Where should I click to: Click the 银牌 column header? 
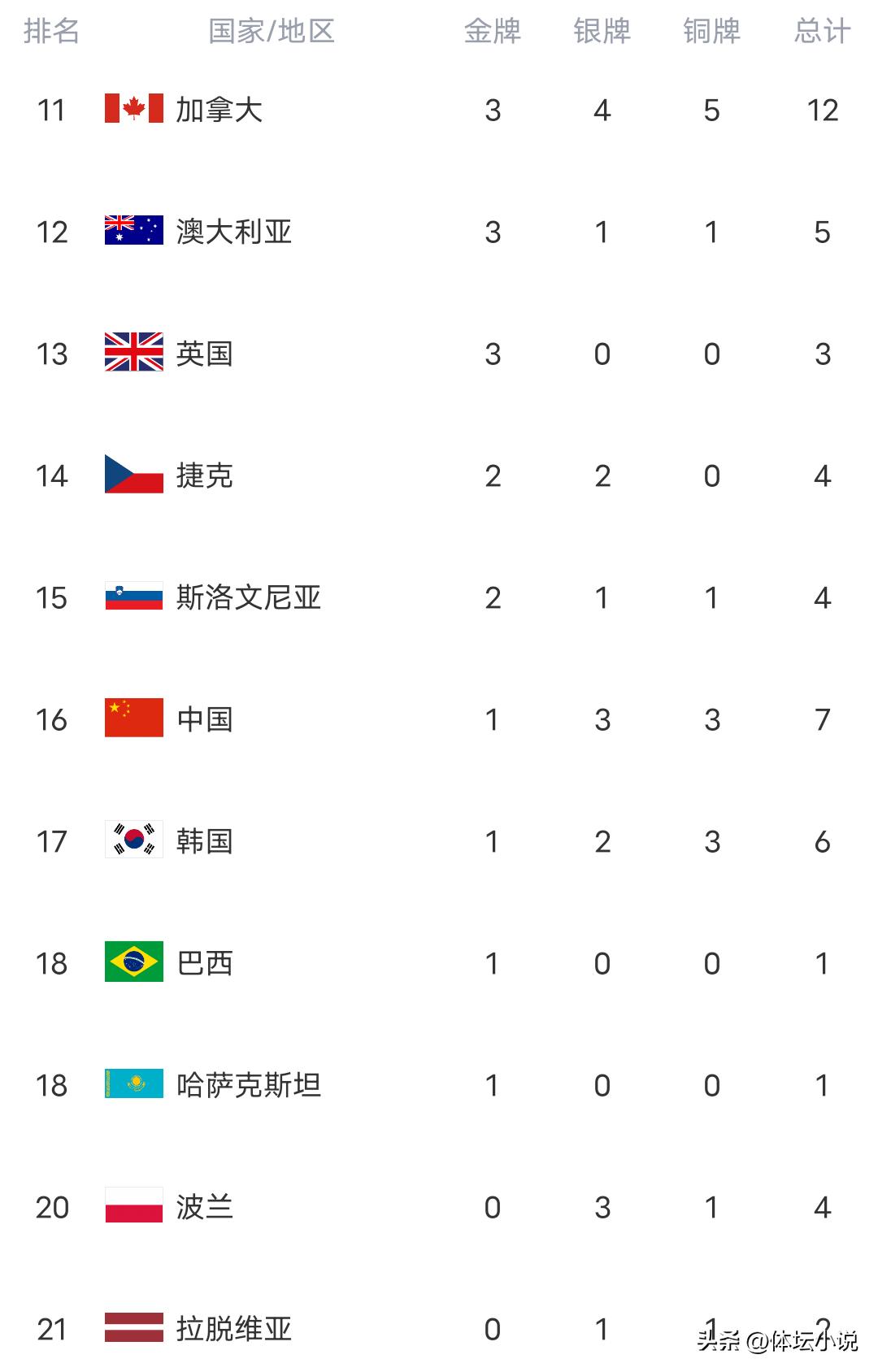pyautogui.click(x=602, y=32)
